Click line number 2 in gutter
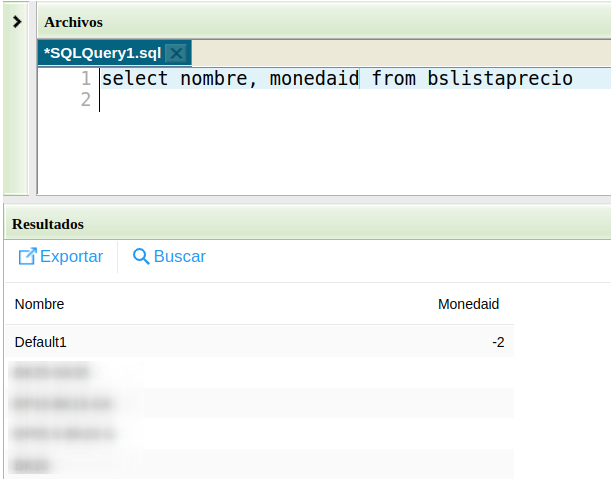This screenshot has width=611, height=479. [x=86, y=99]
